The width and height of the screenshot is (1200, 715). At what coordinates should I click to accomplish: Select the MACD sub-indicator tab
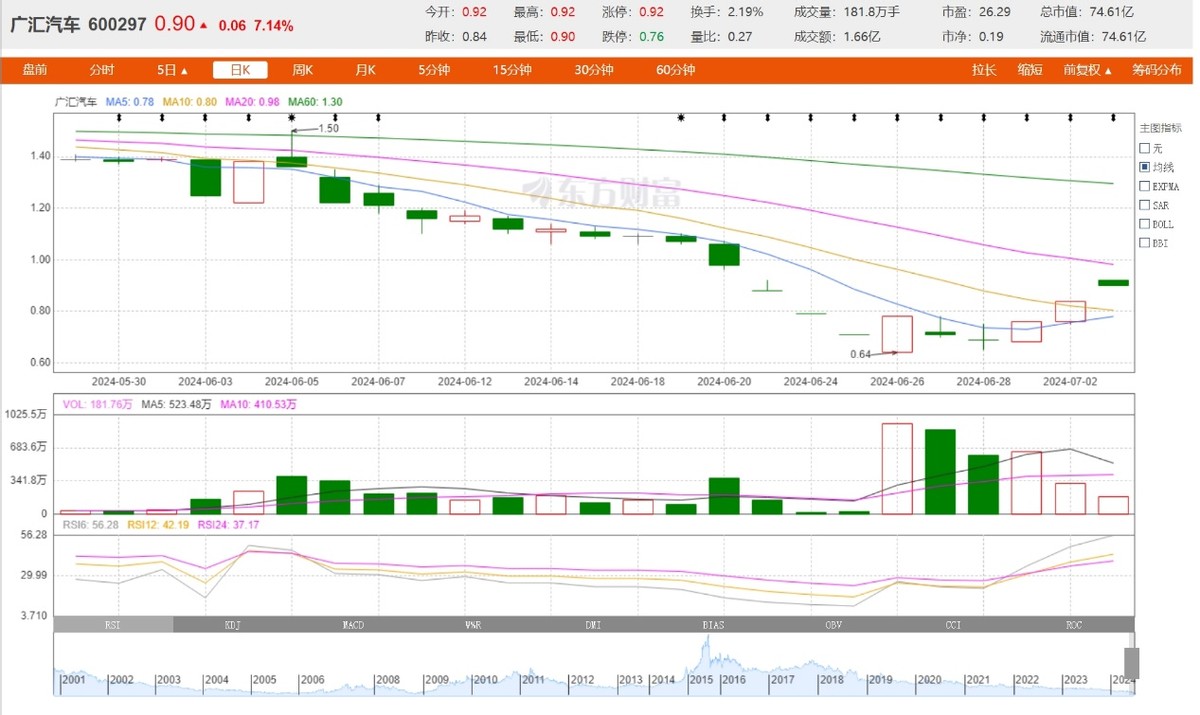click(x=352, y=624)
